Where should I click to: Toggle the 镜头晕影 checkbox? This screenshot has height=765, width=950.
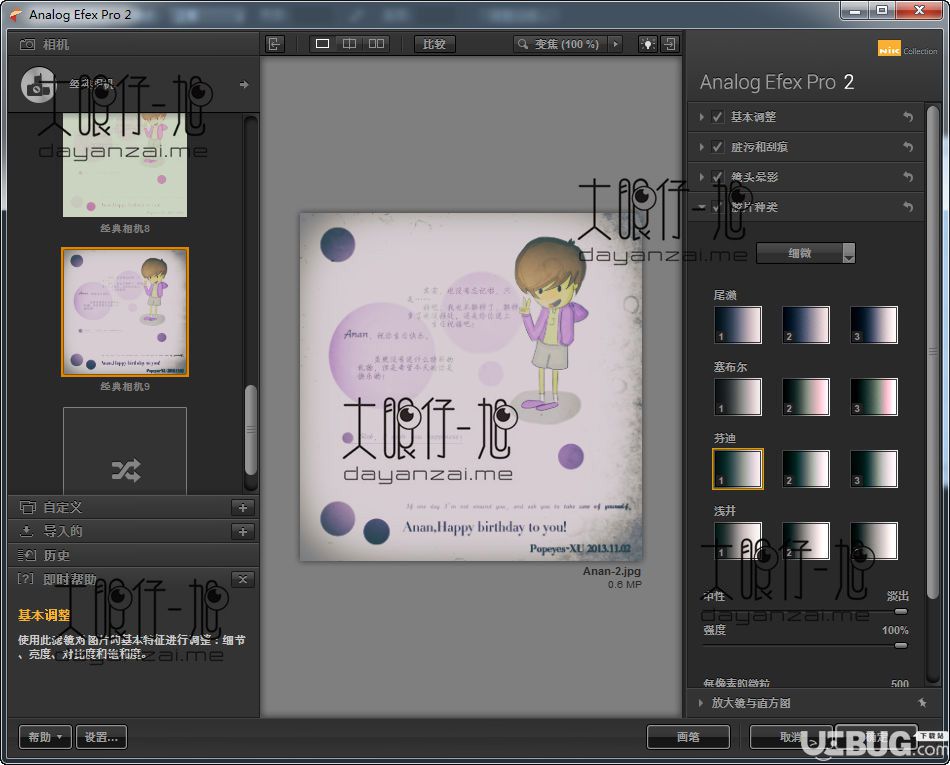click(x=717, y=177)
